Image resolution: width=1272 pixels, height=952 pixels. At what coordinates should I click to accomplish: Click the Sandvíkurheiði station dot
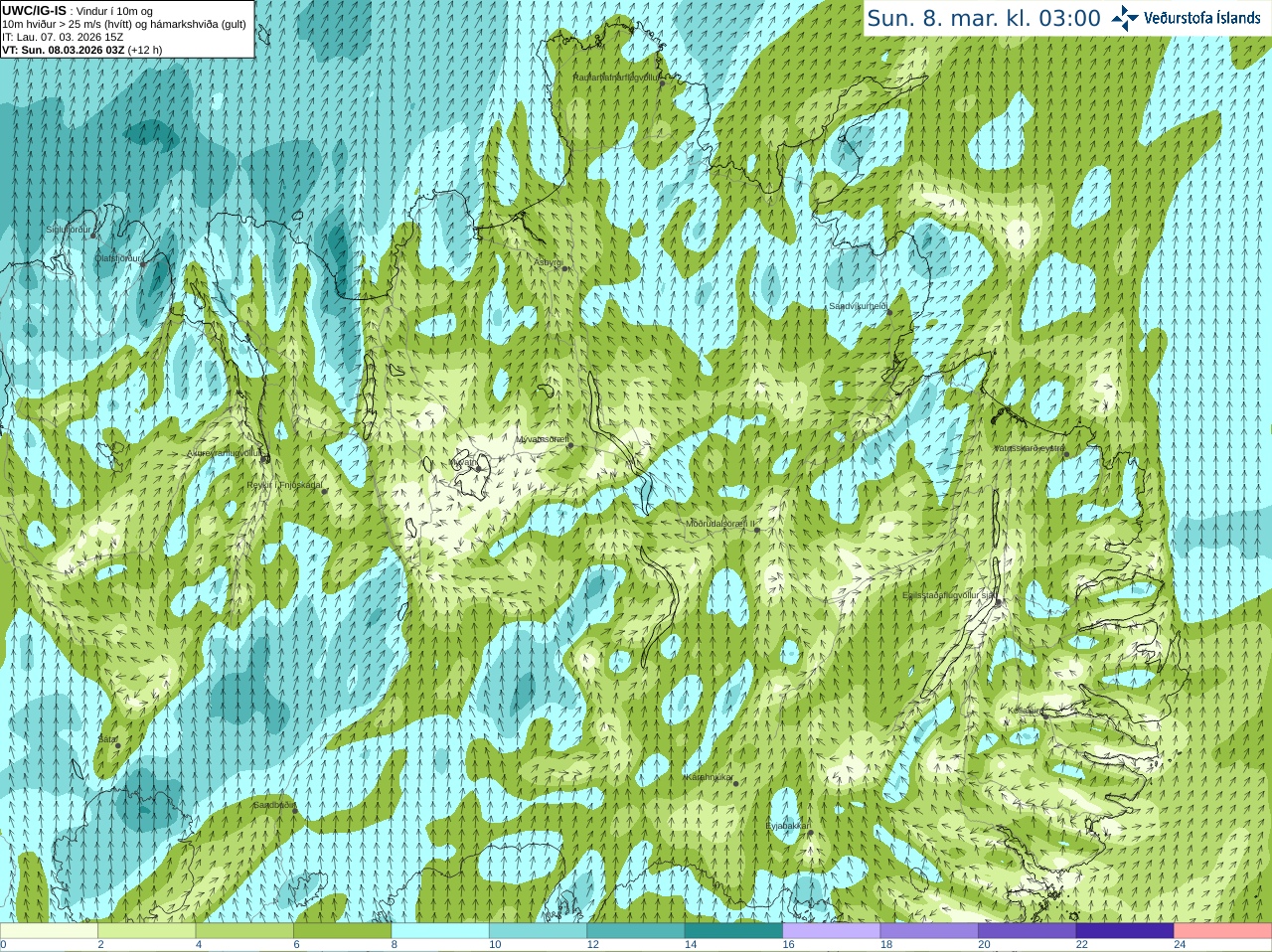tap(889, 312)
